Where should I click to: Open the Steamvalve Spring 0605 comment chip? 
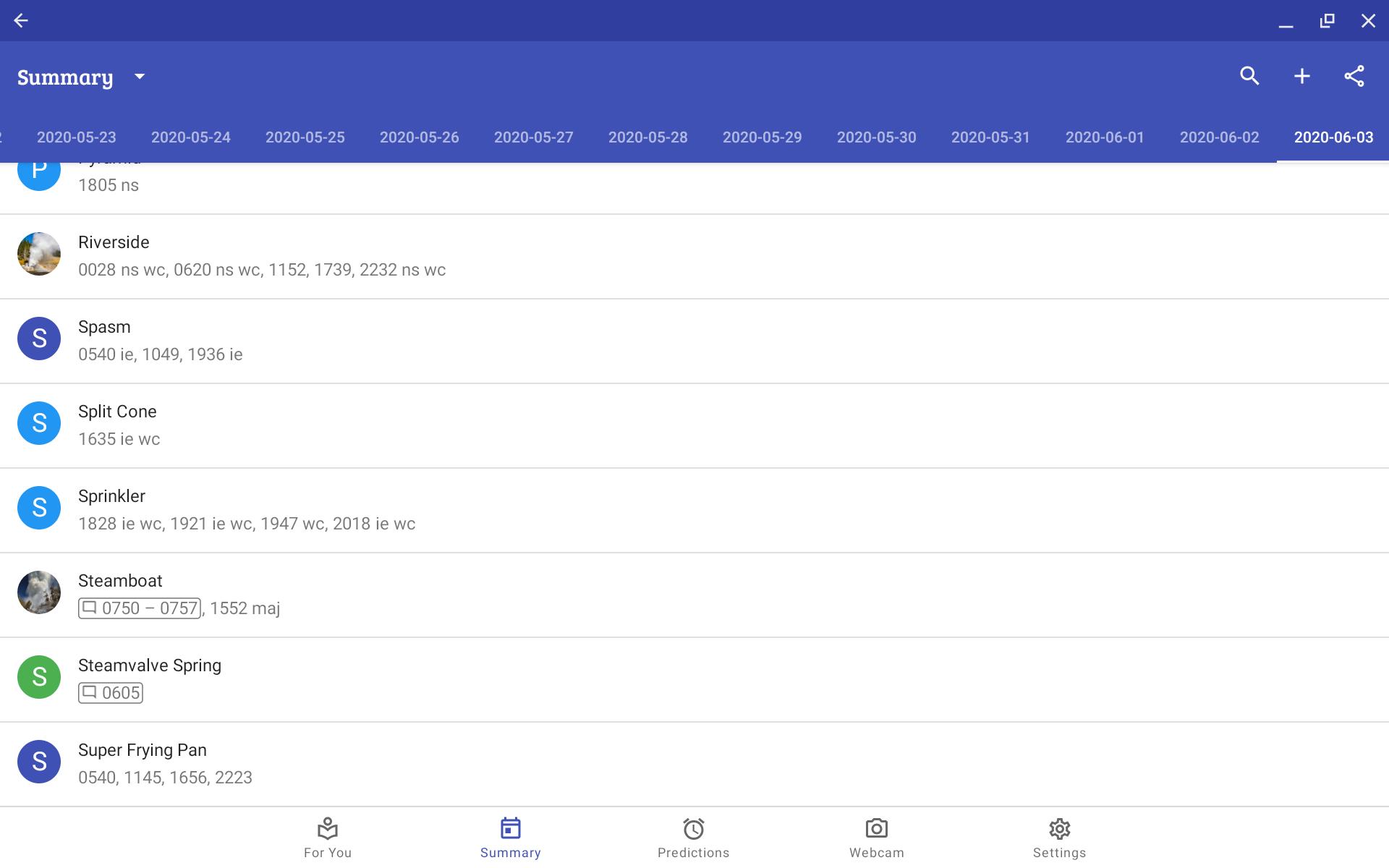pyautogui.click(x=111, y=693)
